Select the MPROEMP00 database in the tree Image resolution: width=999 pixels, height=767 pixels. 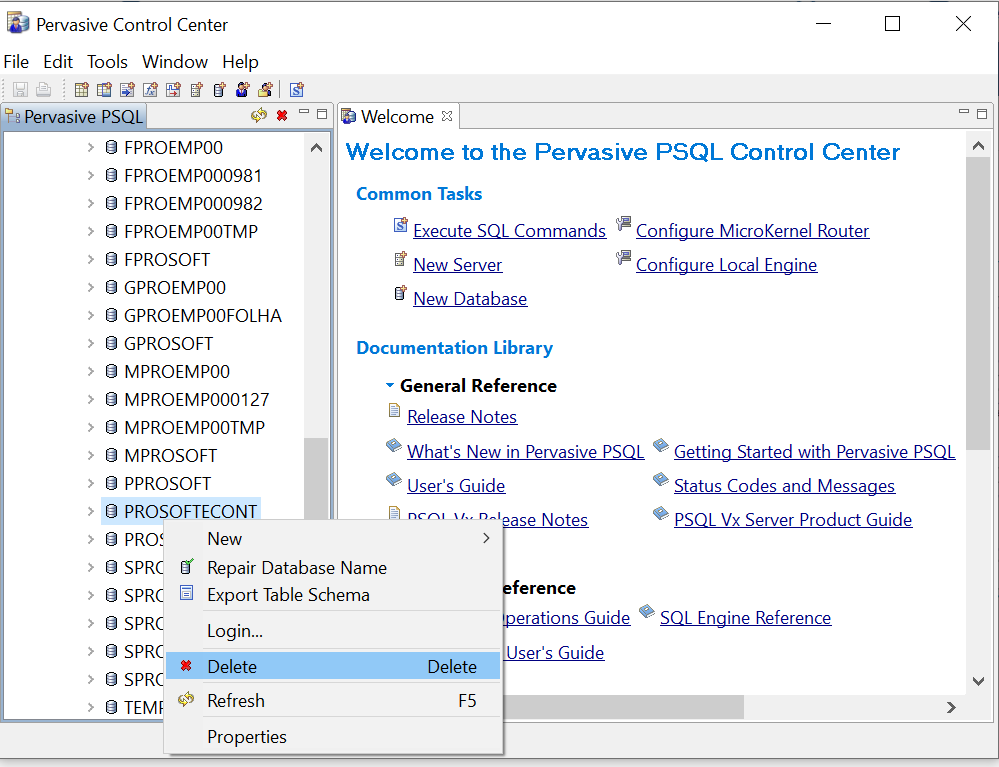176,372
